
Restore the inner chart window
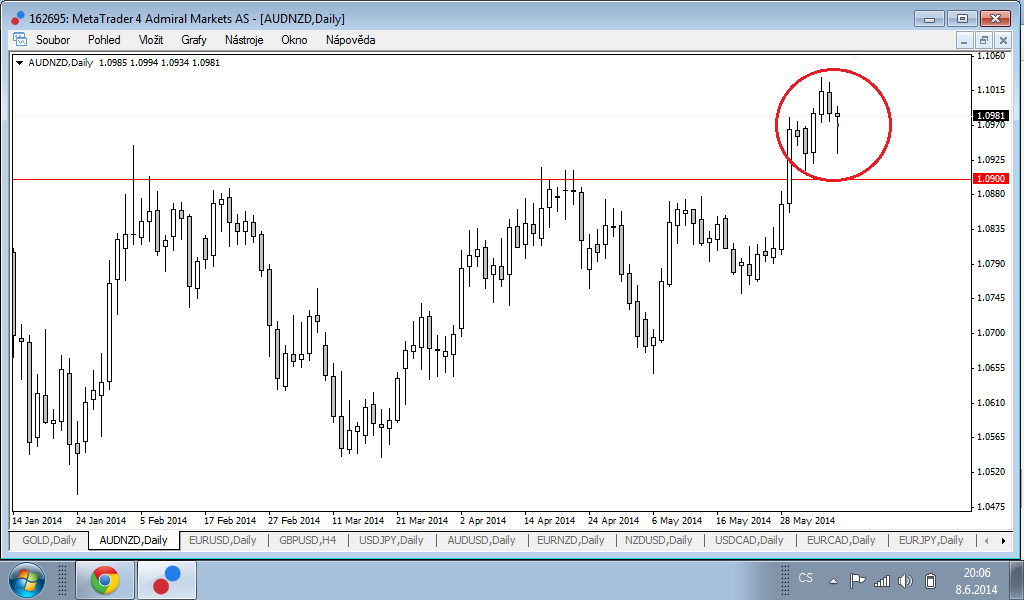click(x=984, y=40)
